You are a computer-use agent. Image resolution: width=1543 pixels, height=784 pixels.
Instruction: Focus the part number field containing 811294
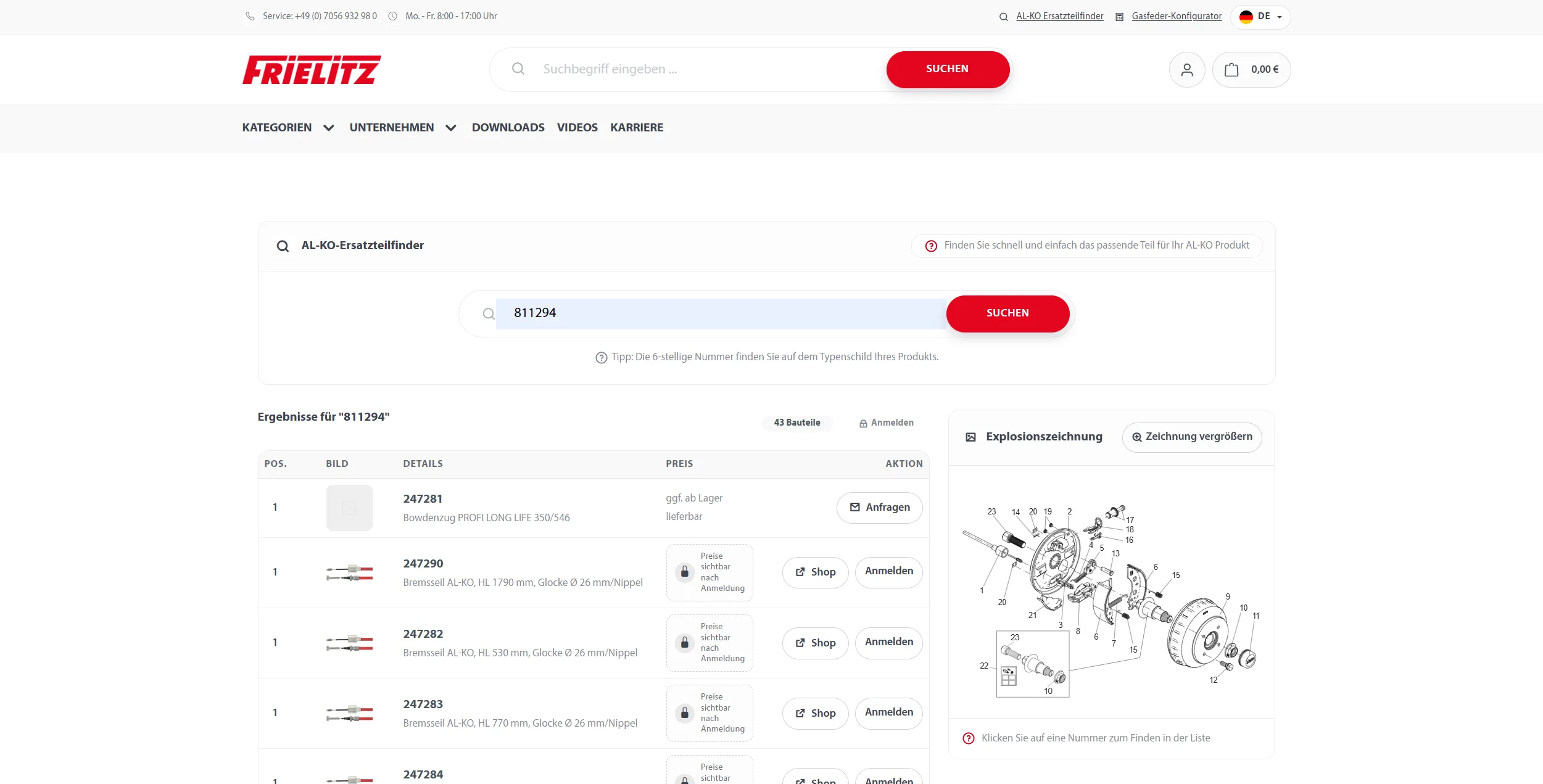tap(721, 313)
